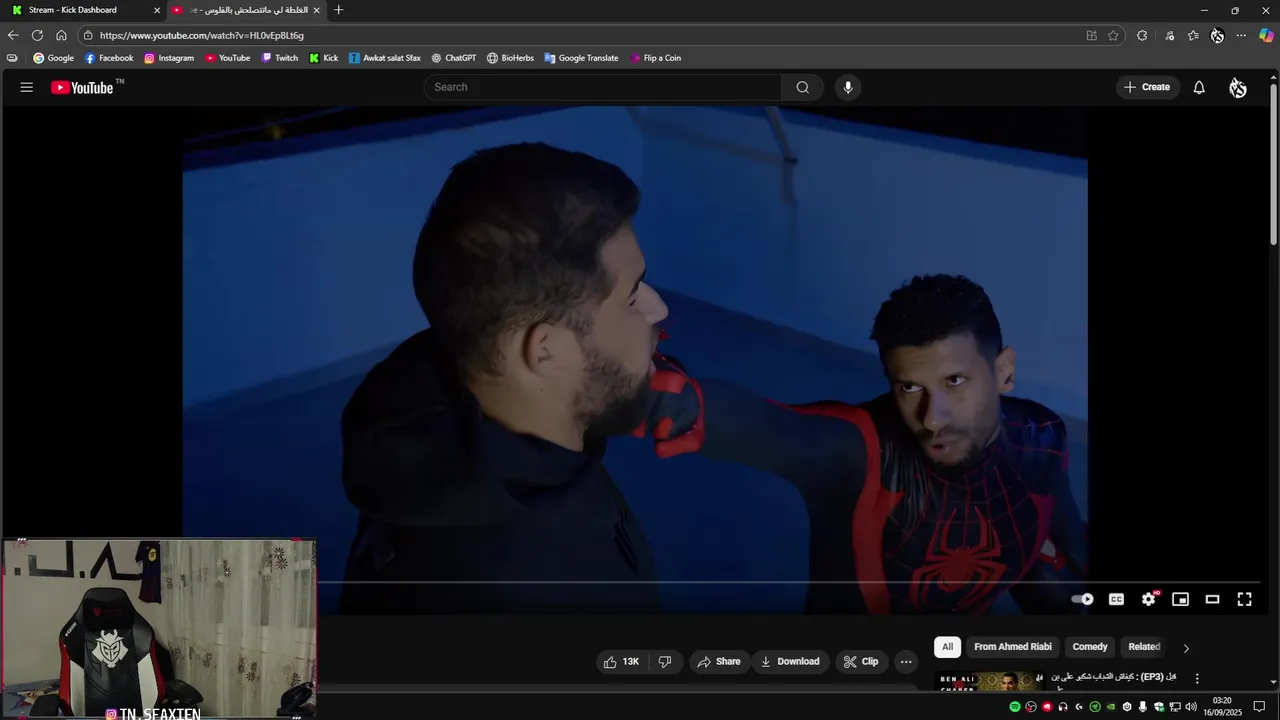Screen dimensions: 1280x720
Task: Open more actions ellipsis beside Clip
Action: [906, 661]
